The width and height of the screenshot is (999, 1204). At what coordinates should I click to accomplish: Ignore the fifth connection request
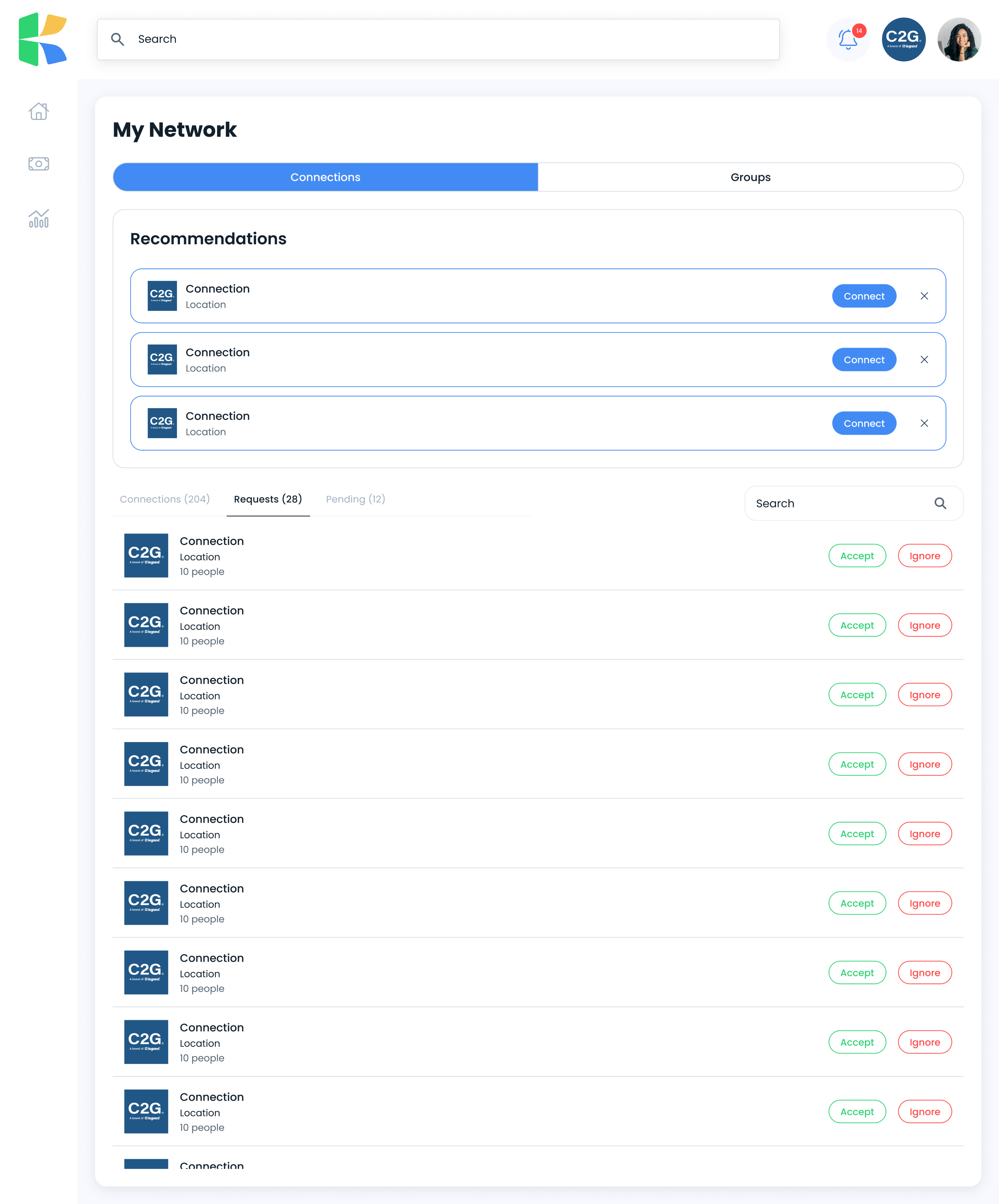pyautogui.click(x=924, y=833)
